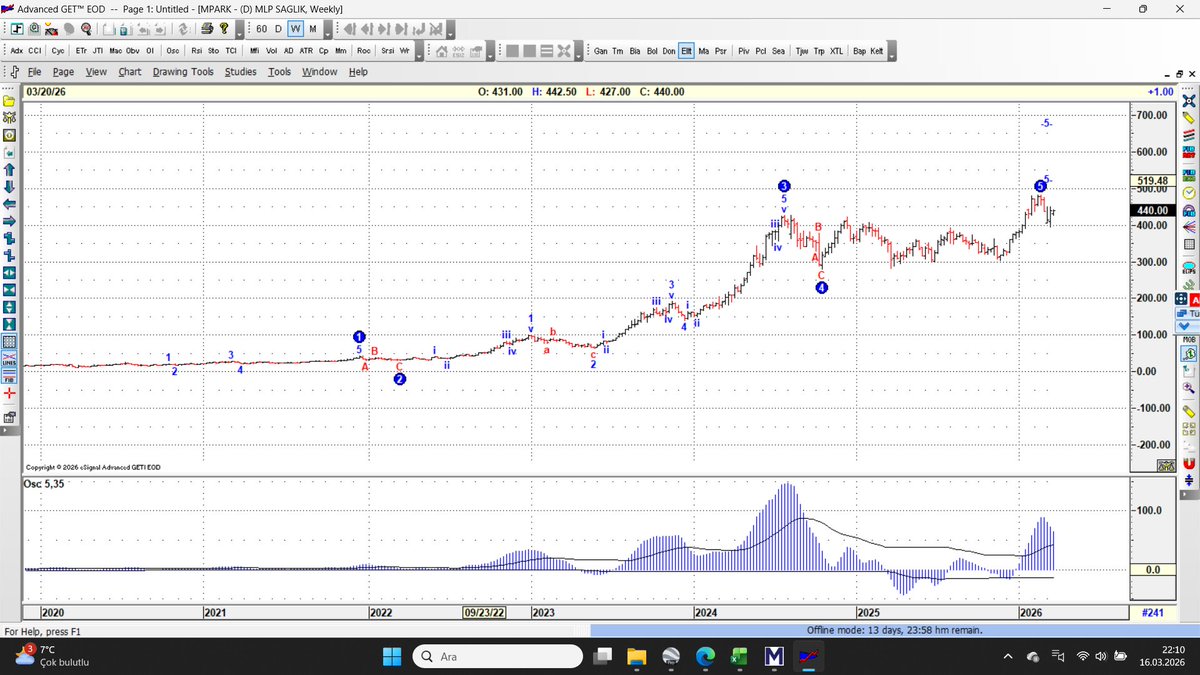Expand the window layout toolbar overflow arrow
1200x675 pixels.
[x=578, y=51]
